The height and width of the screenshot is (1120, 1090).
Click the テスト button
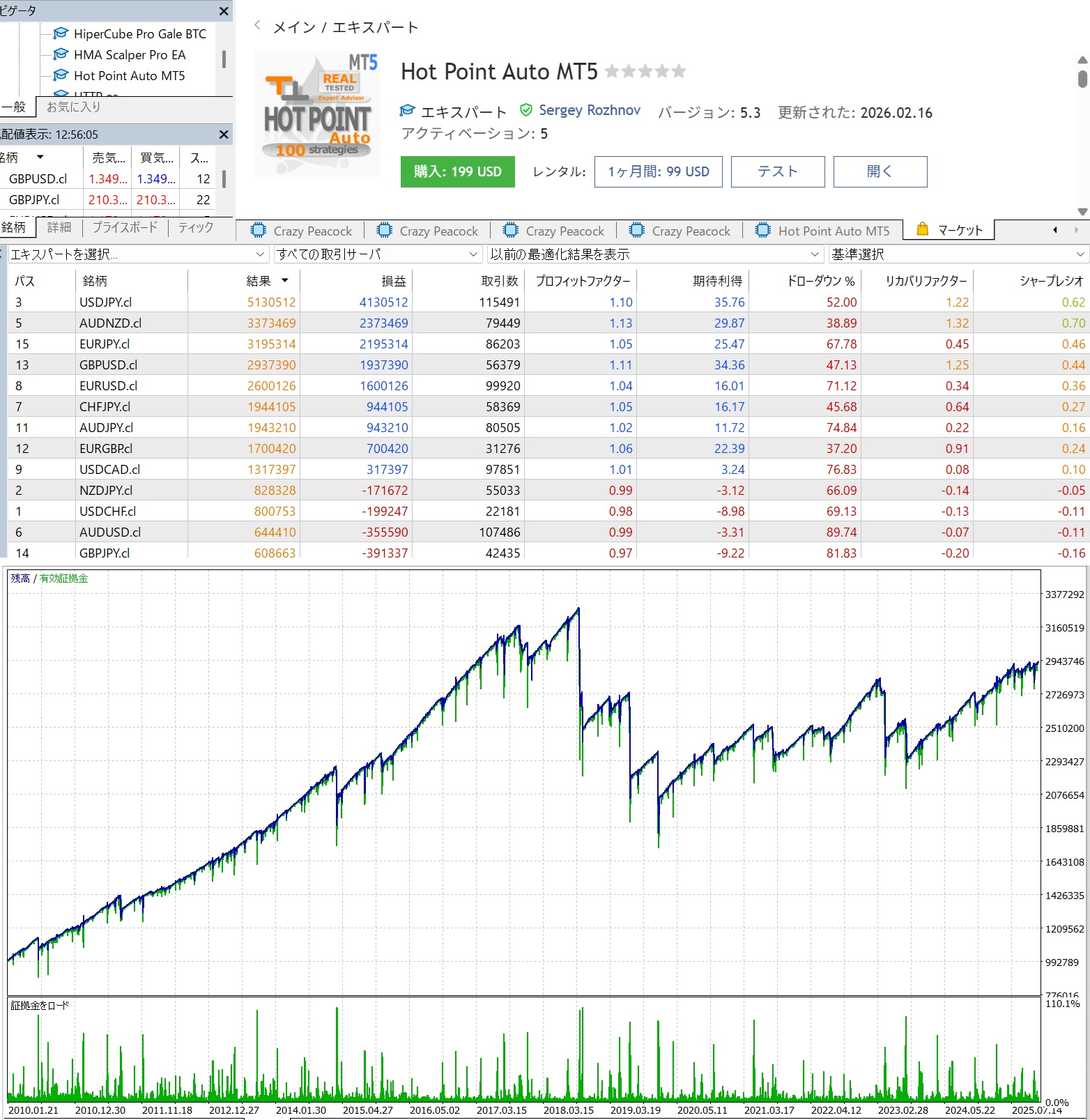click(778, 171)
